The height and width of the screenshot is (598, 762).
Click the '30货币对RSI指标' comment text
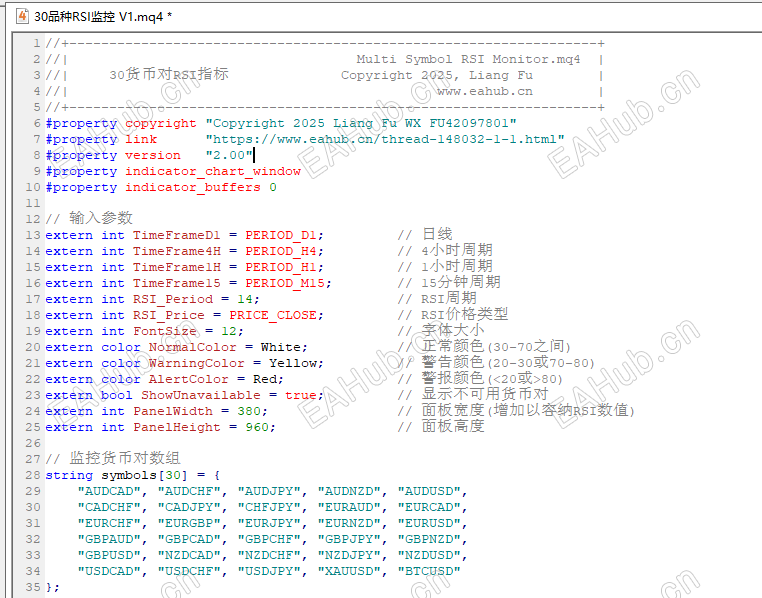point(169,74)
